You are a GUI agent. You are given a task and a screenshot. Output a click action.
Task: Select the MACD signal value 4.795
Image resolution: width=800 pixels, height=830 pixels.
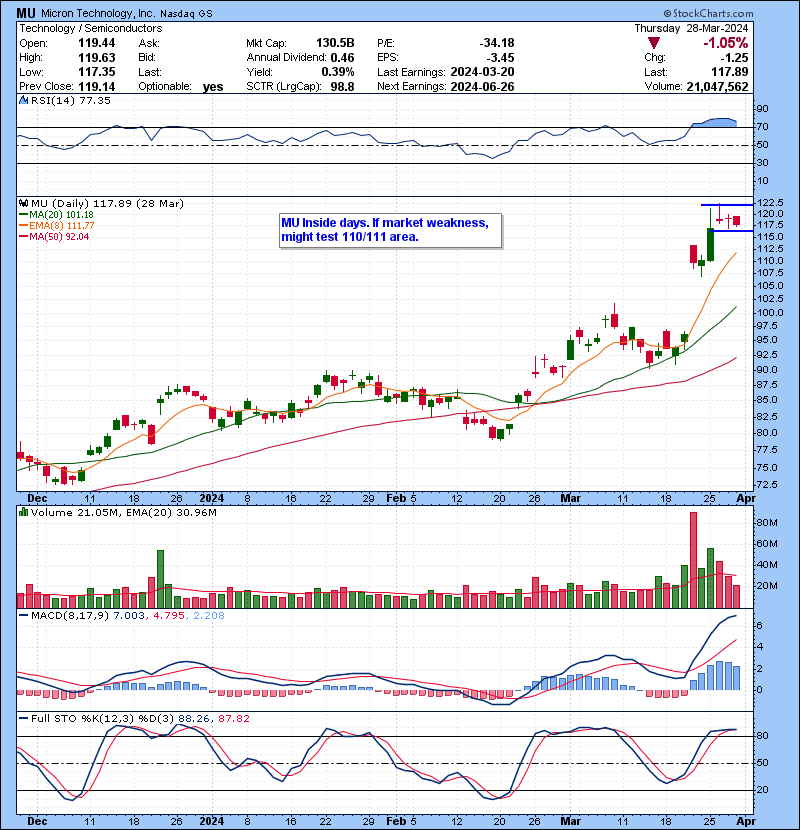[x=169, y=616]
